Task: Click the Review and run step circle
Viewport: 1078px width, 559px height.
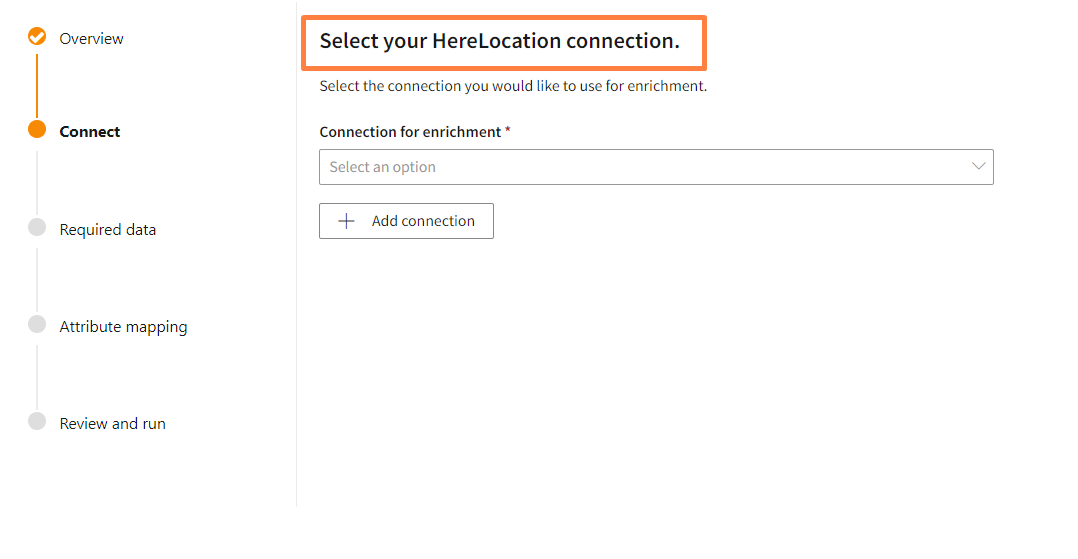Action: [37, 421]
